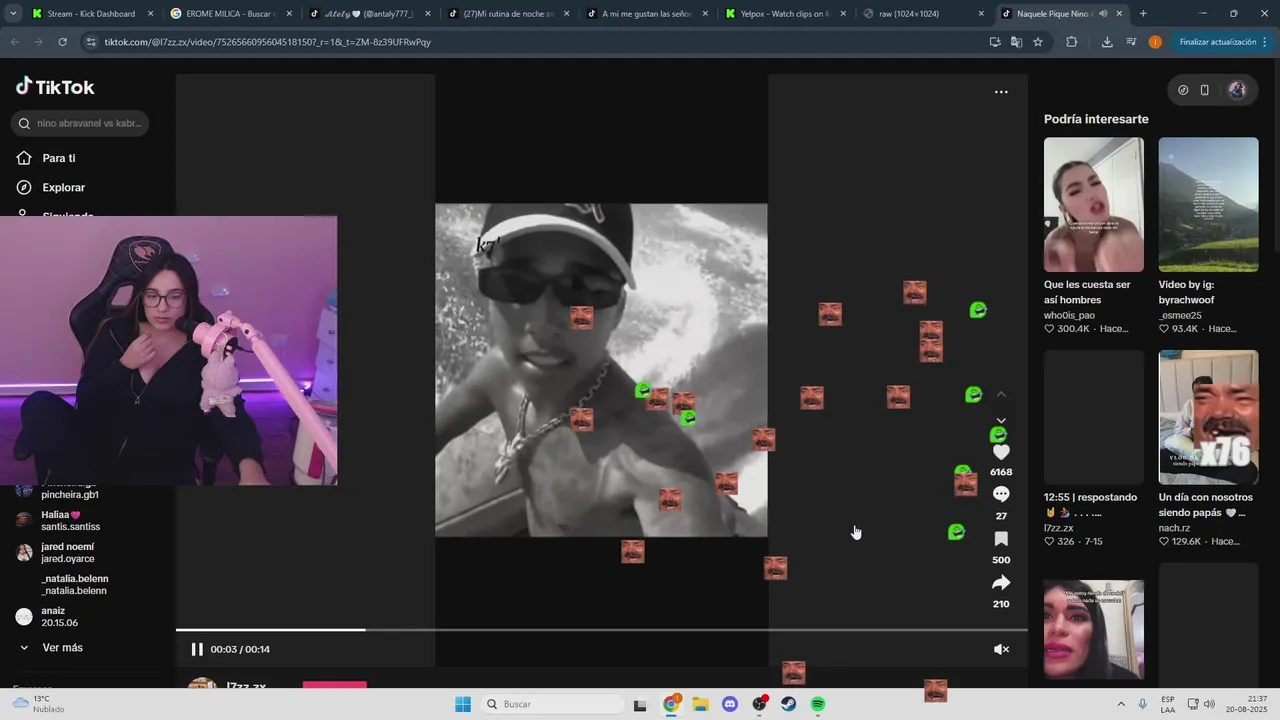The image size is (1280, 720).
Task: Reload the current page
Action: (62, 42)
